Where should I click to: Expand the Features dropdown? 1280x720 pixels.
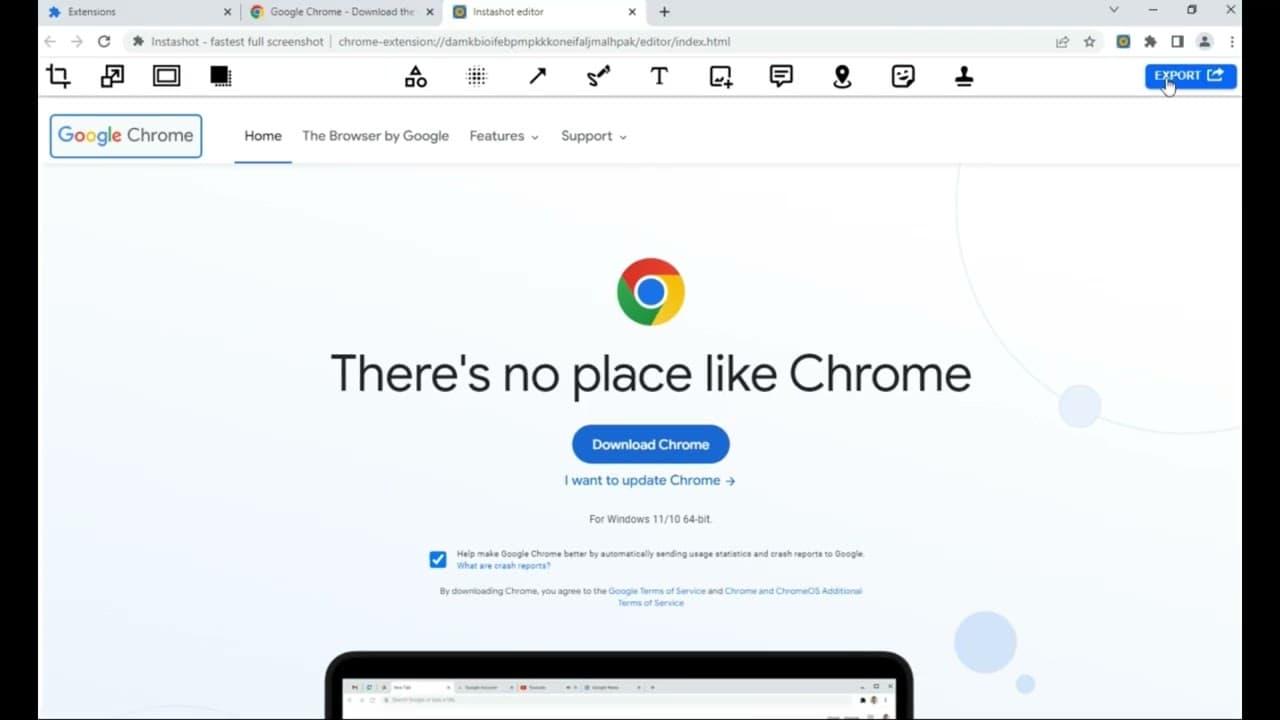click(x=504, y=136)
